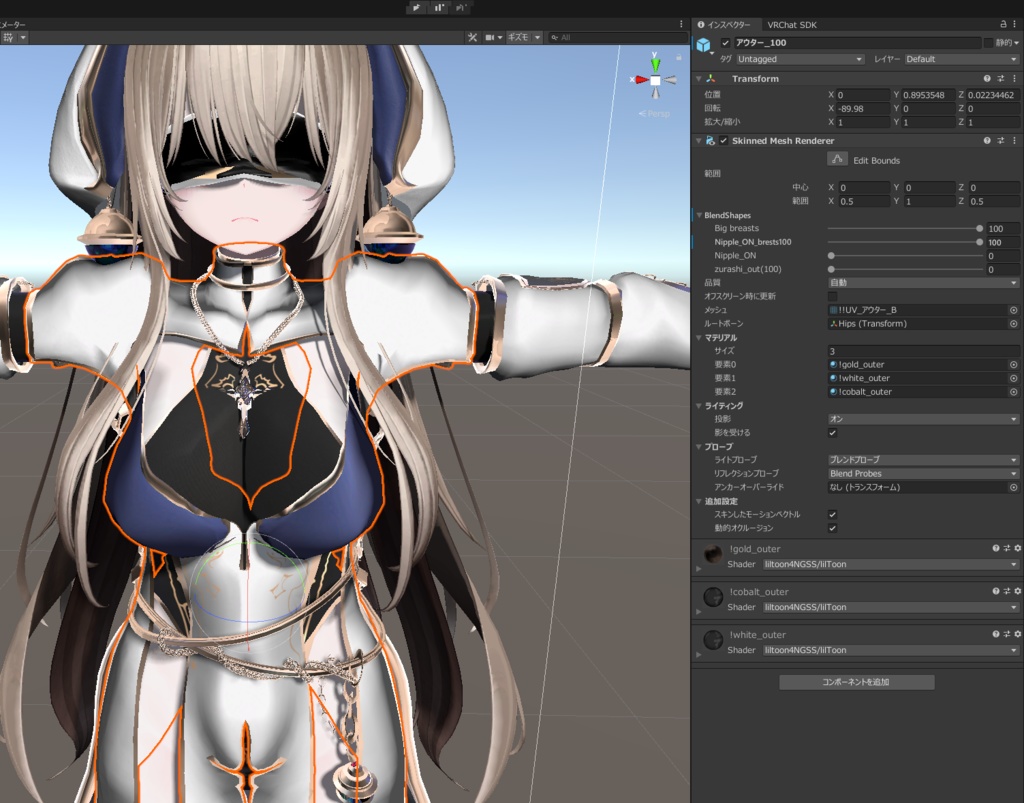Disable the Skinned Mesh Renderer checkbox

tap(724, 140)
